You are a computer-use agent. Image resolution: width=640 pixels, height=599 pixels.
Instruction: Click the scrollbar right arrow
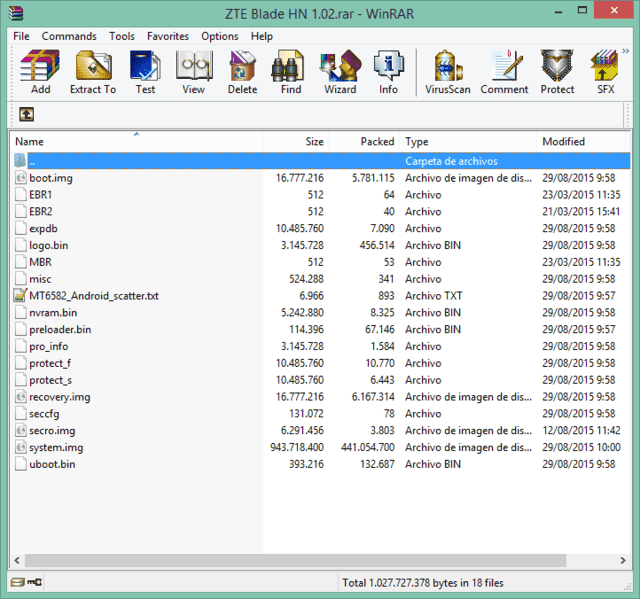tap(623, 560)
